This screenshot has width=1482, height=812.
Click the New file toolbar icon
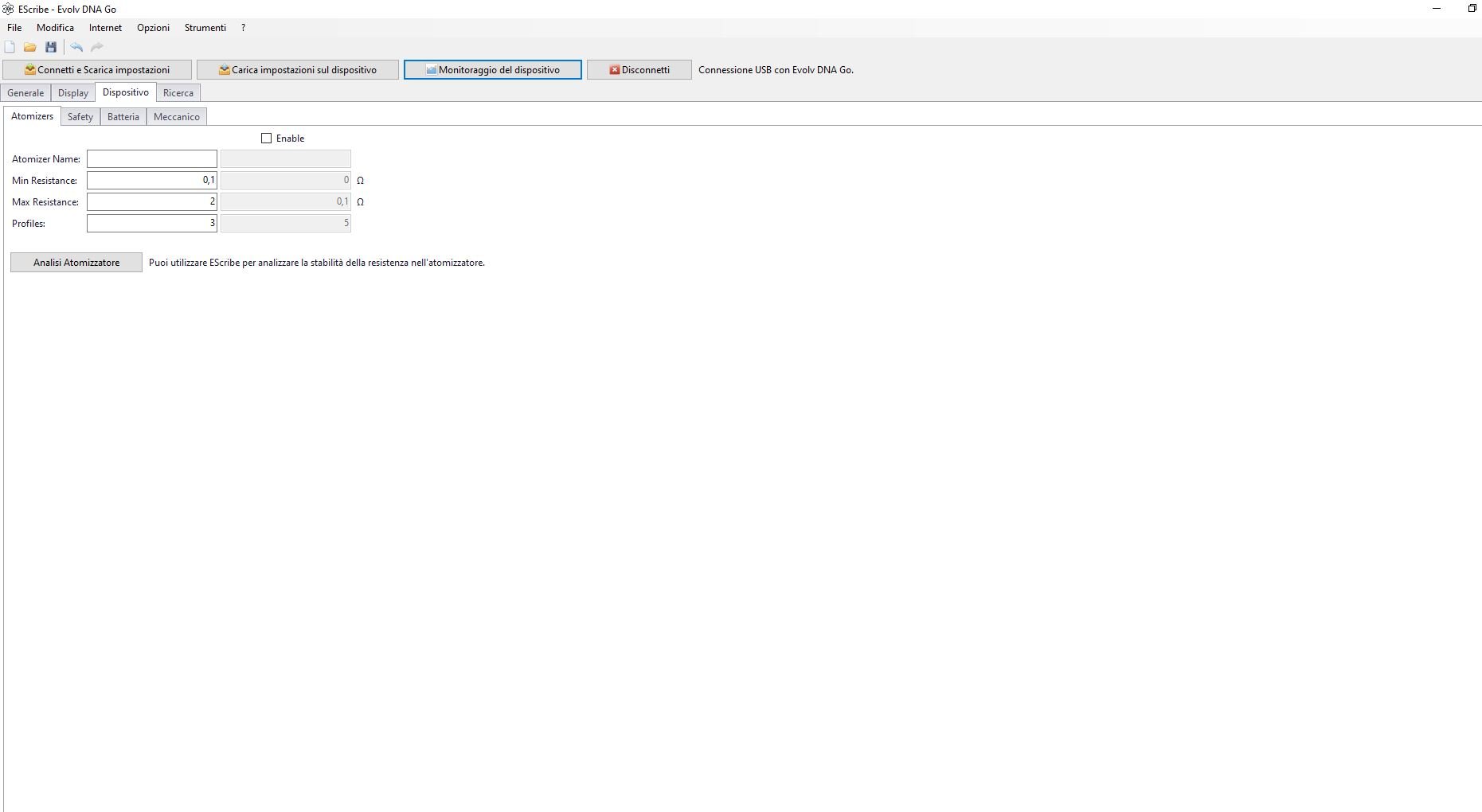(x=10, y=48)
